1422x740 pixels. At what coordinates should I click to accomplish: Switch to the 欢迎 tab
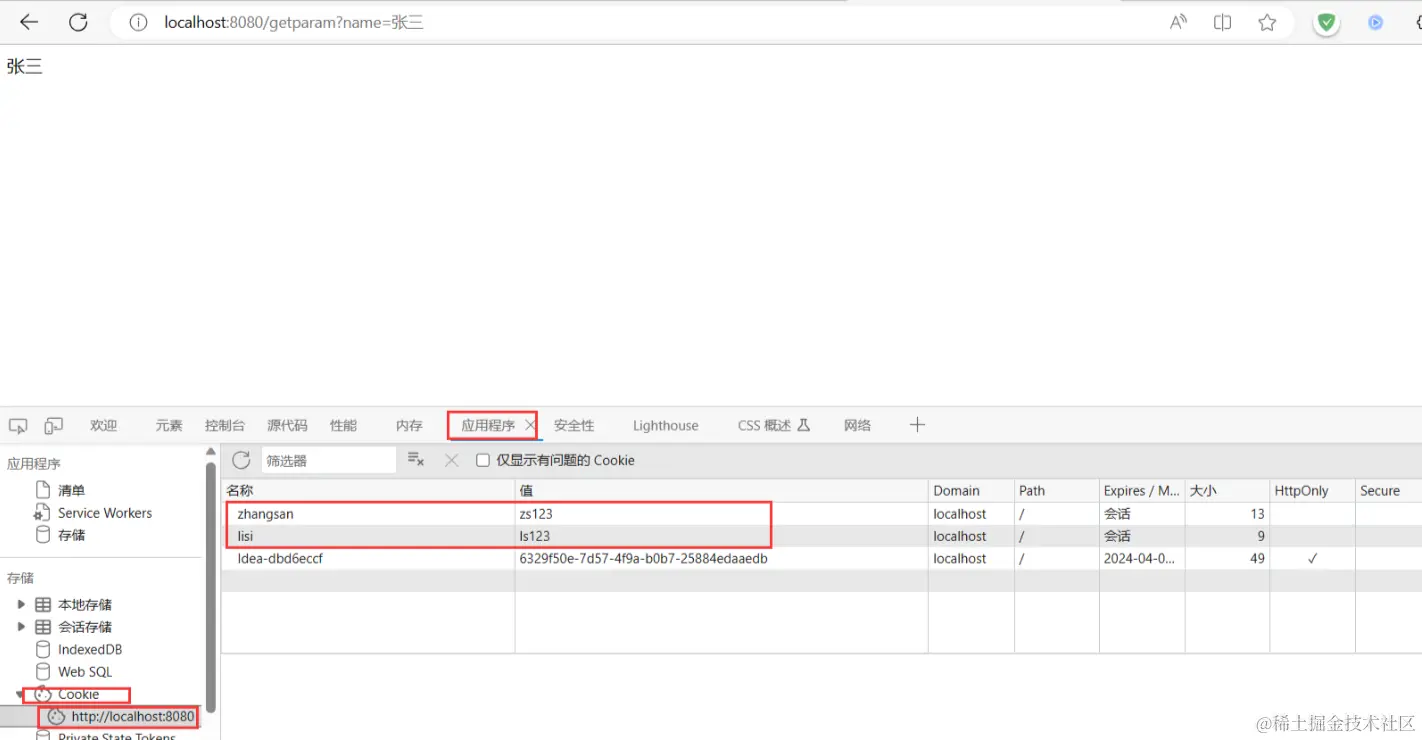[x=103, y=425]
